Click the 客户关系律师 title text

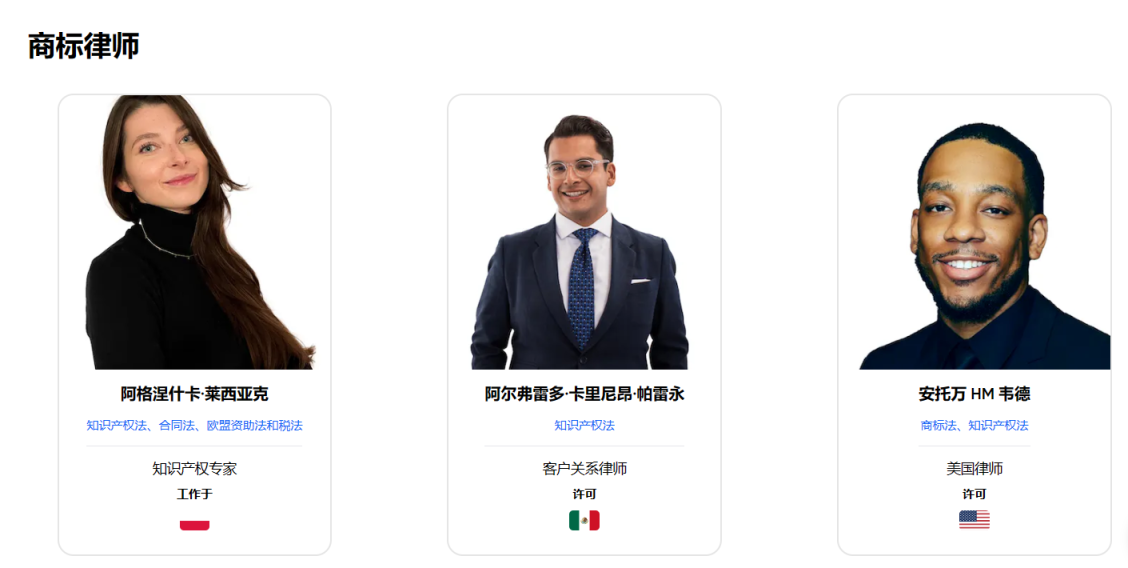(584, 469)
